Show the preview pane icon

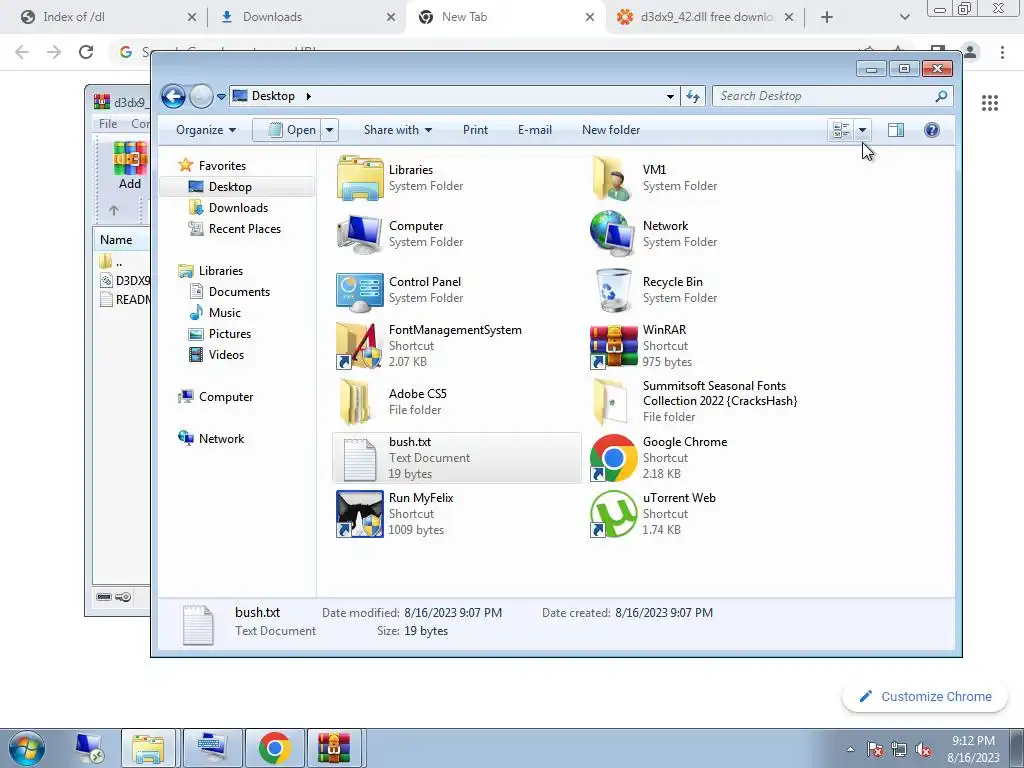[x=896, y=130]
